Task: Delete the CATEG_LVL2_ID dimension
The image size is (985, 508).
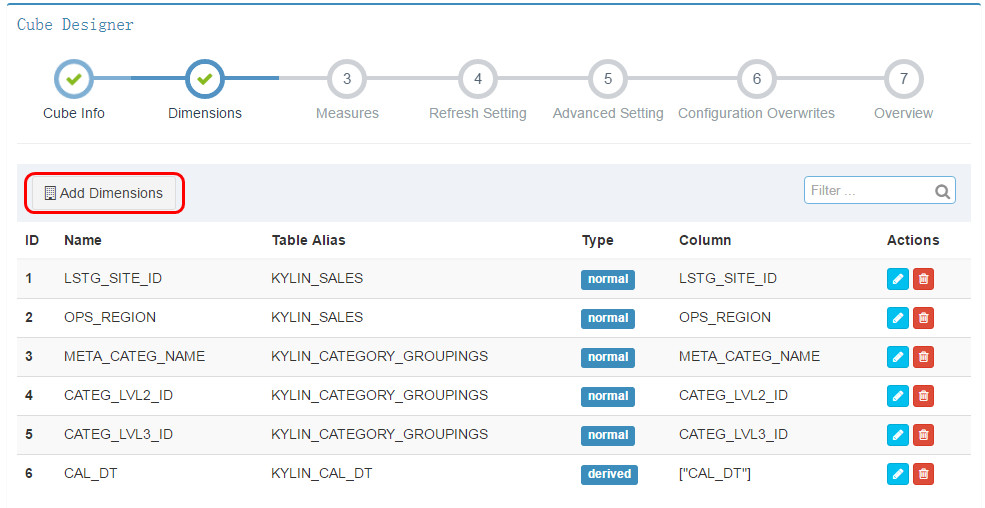Action: click(923, 396)
